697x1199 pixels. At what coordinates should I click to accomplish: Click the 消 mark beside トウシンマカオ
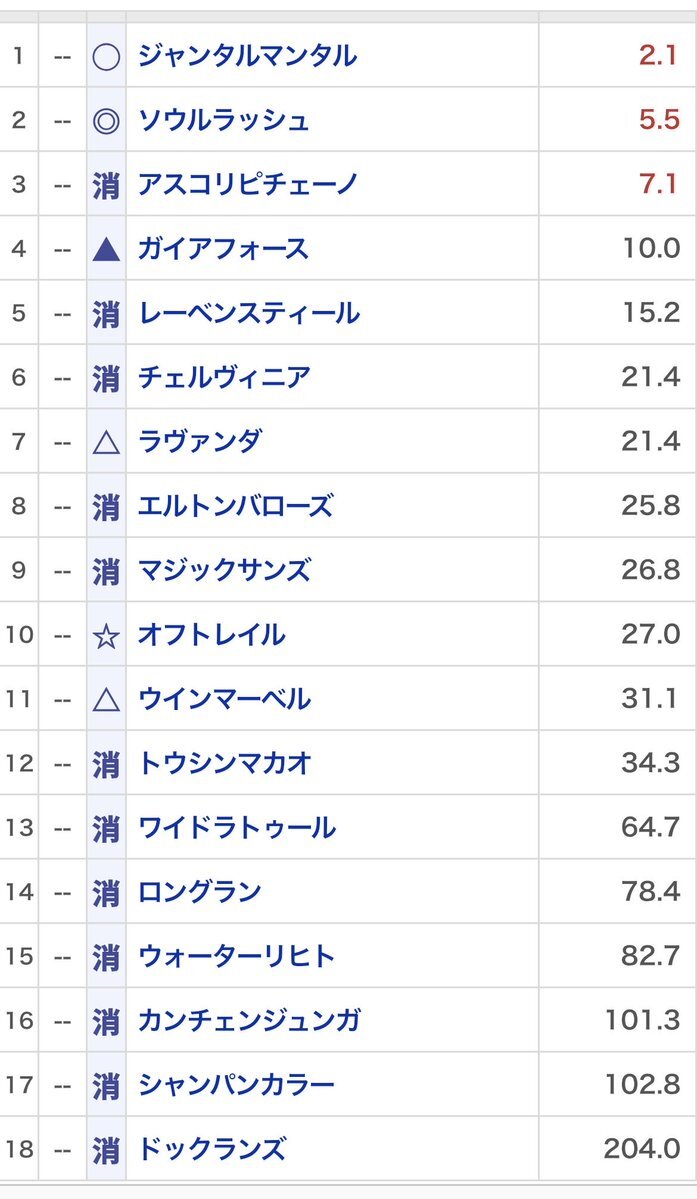click(x=106, y=764)
